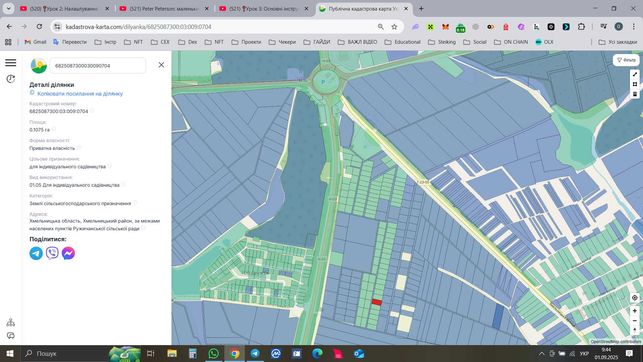Screen dimensions: 643x362
Task: Open the Educational bookmarks folder
Action: [x=402, y=42]
